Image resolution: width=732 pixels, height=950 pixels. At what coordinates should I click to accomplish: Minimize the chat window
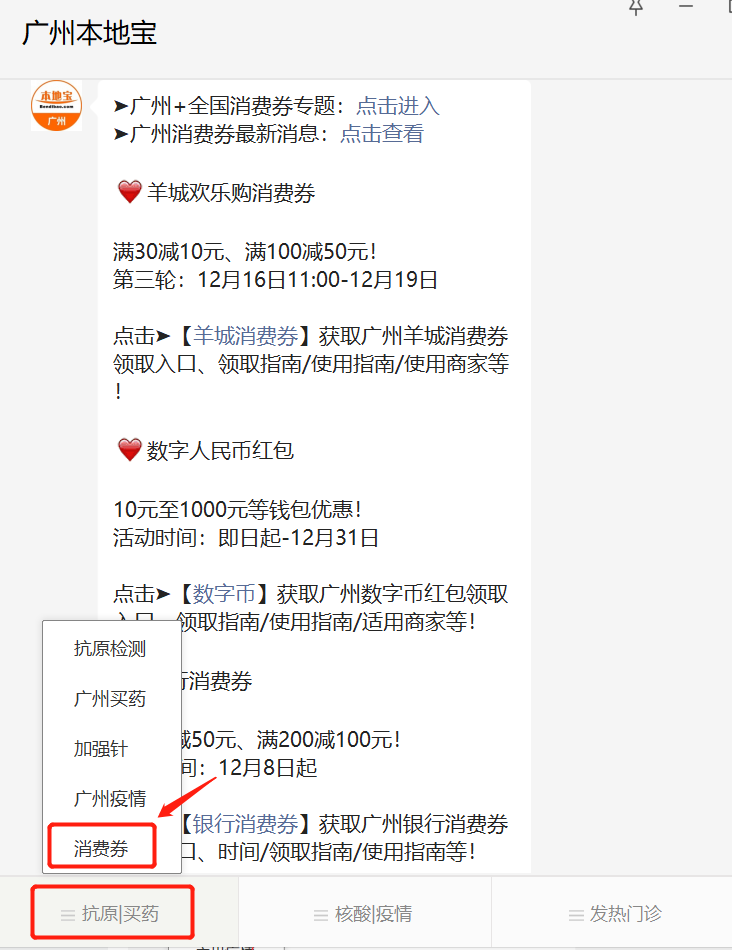686,6
